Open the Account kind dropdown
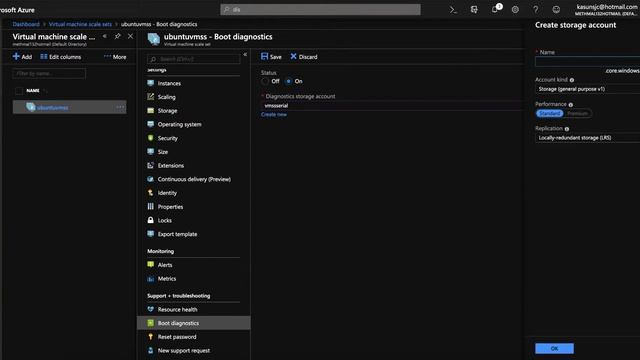Viewport: 640px width, 360px height. coord(587,89)
